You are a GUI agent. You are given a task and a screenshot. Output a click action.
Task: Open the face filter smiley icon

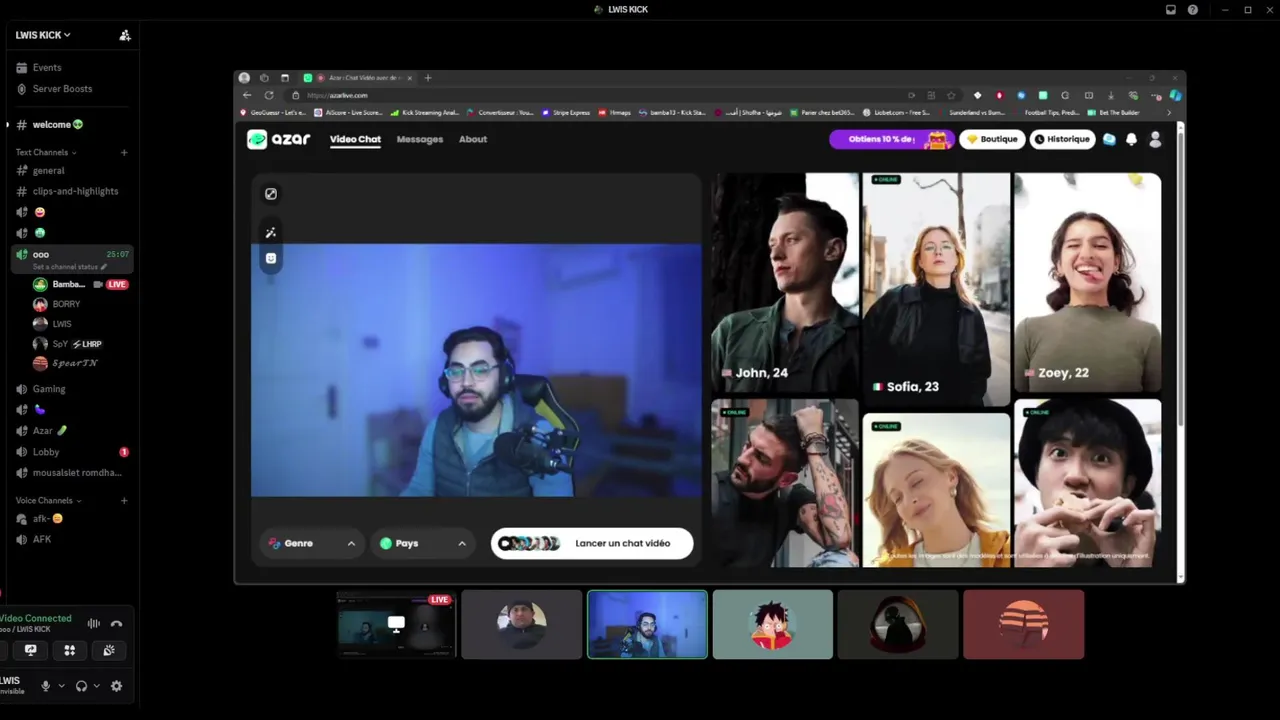pos(271,258)
